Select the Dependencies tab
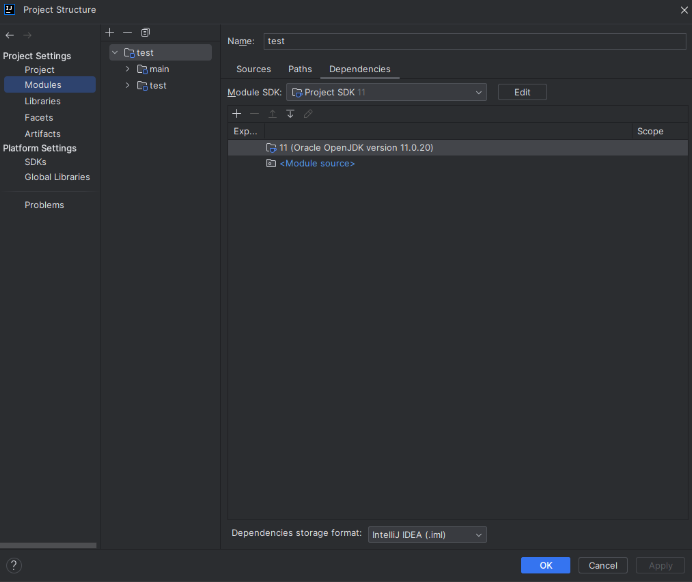This screenshot has width=692, height=582. click(x=360, y=69)
